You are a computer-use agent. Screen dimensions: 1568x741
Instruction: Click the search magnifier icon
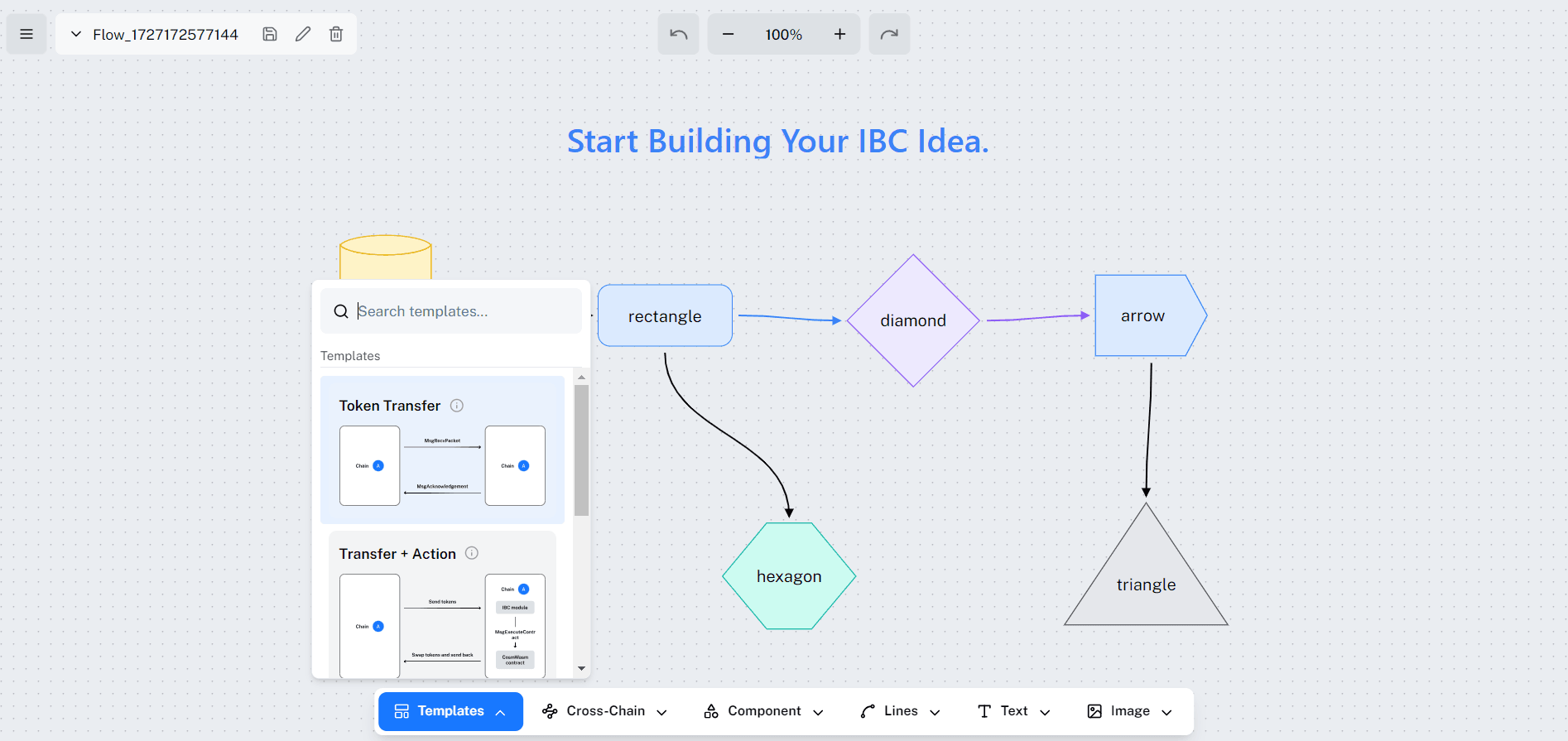[341, 311]
